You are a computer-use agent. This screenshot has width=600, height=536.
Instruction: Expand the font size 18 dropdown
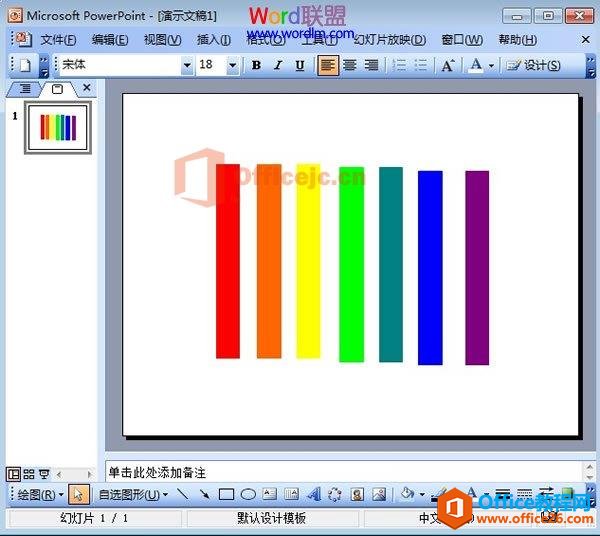coord(232,65)
